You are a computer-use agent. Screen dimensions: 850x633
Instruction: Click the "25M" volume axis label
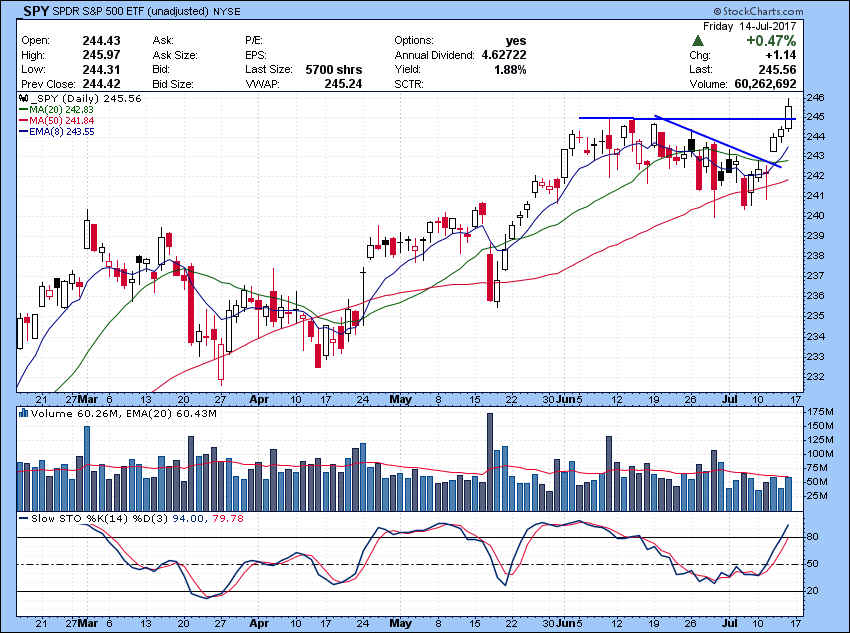[819, 496]
